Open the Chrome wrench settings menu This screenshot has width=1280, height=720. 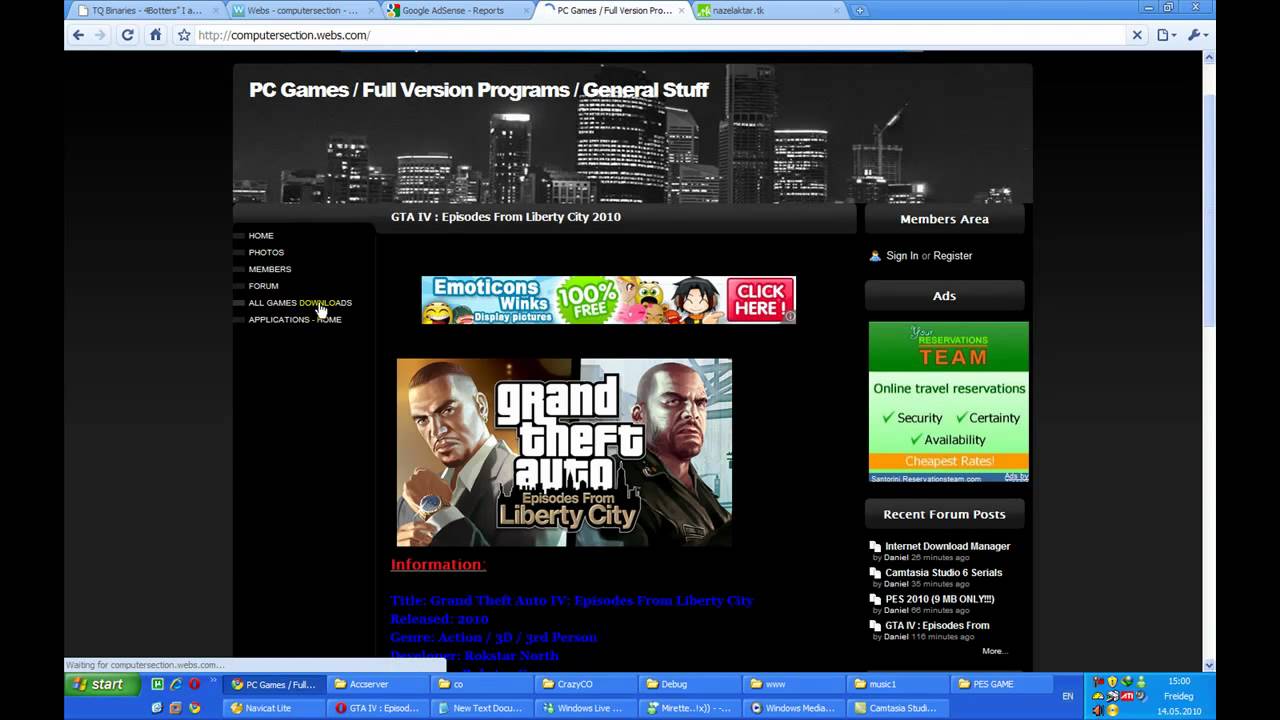click(x=1200, y=35)
